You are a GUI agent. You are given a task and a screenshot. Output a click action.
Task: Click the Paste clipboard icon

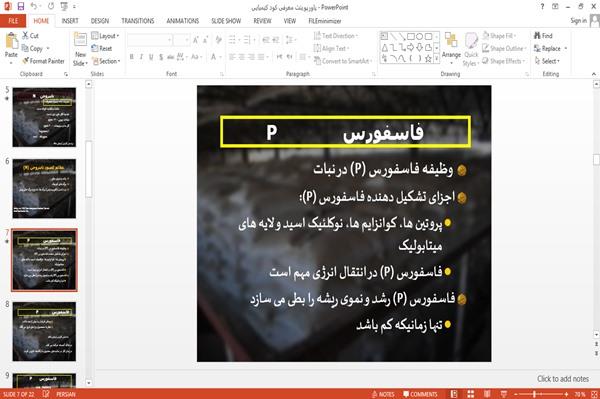click(x=11, y=41)
